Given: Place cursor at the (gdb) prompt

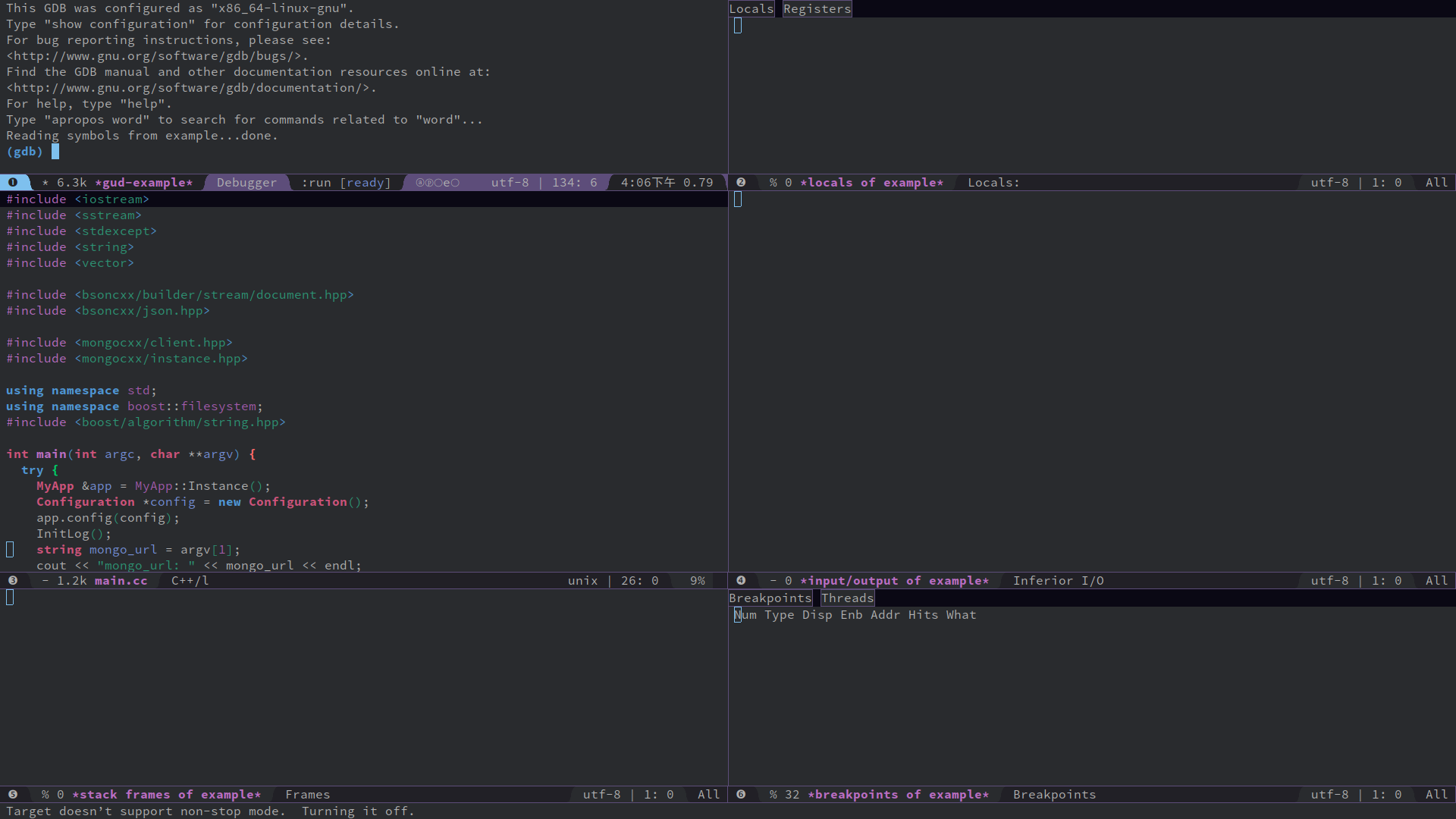Looking at the screenshot, I should [55, 152].
